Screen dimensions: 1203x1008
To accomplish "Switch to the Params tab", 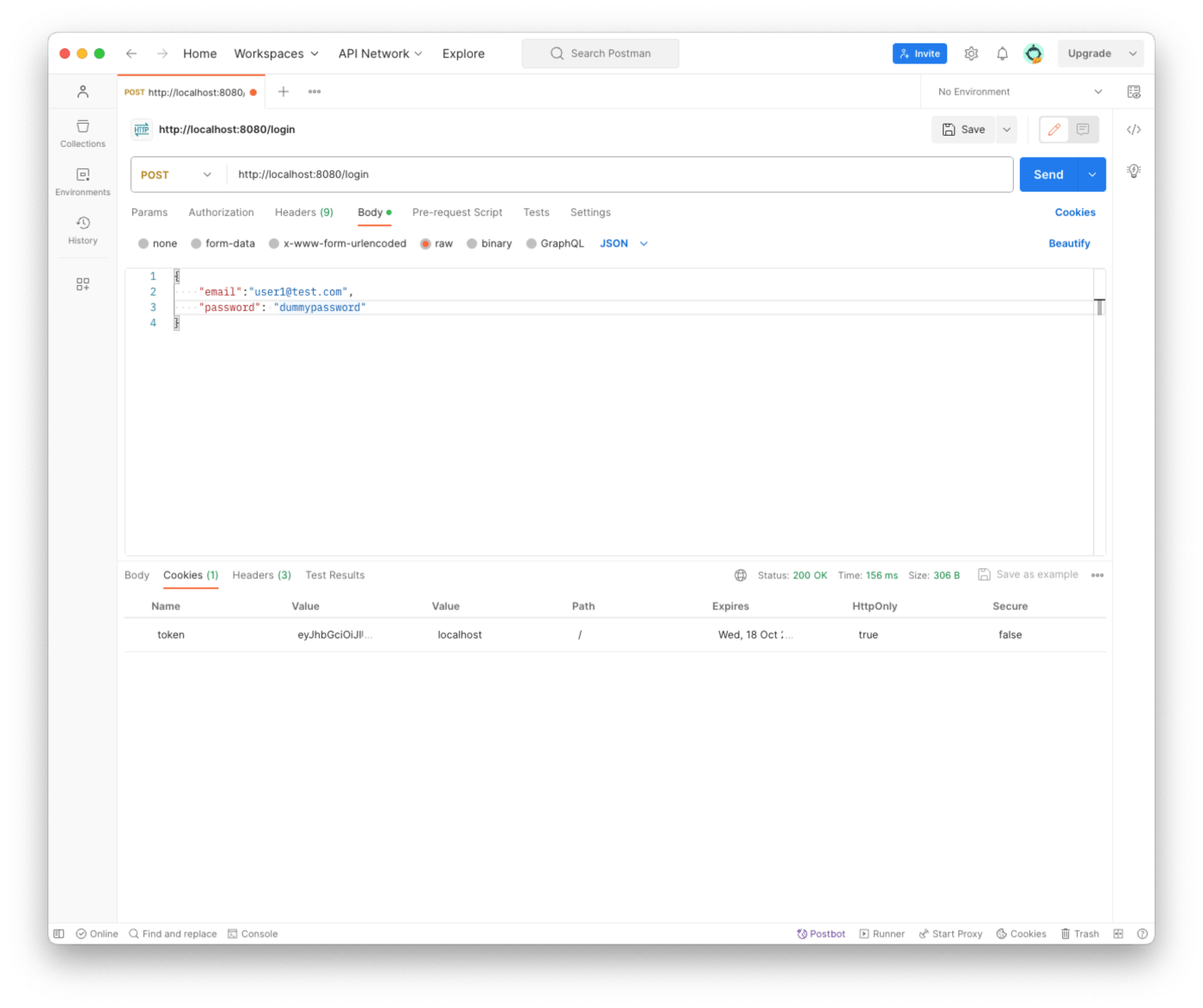I will point(150,212).
